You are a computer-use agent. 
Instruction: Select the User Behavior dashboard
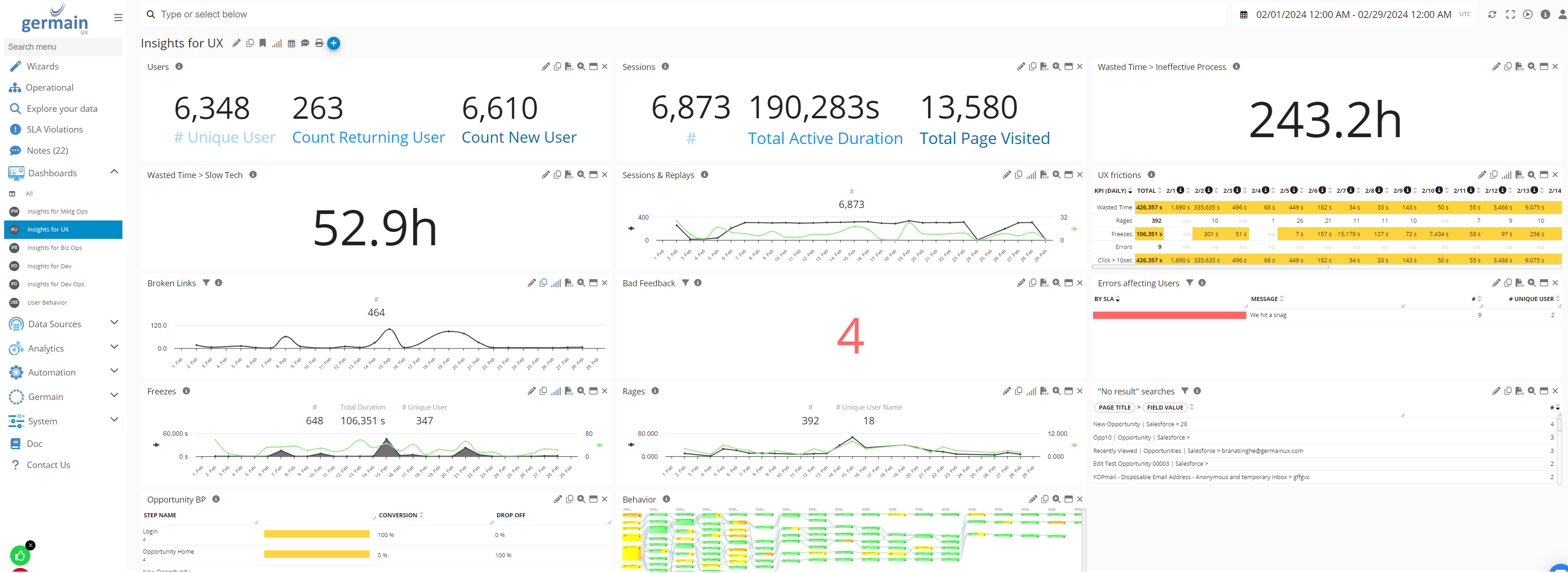tap(47, 302)
